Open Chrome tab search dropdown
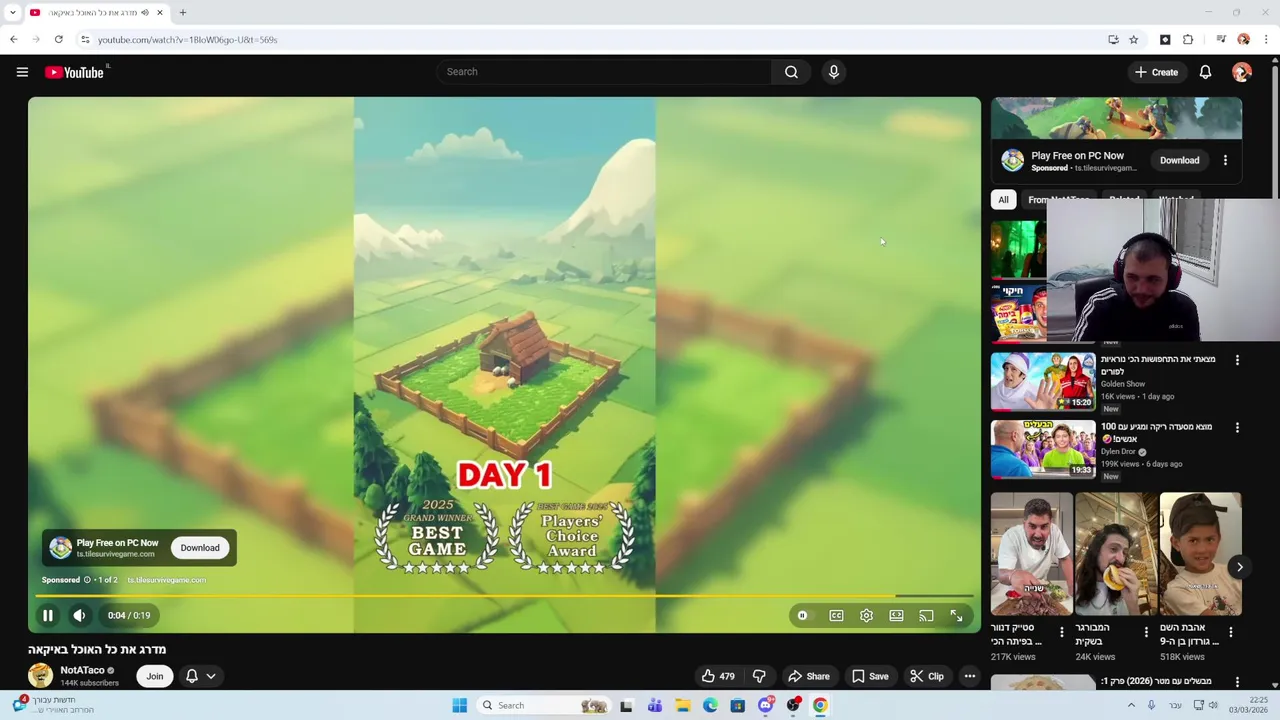Viewport: 1280px width, 720px height. tap(12, 12)
